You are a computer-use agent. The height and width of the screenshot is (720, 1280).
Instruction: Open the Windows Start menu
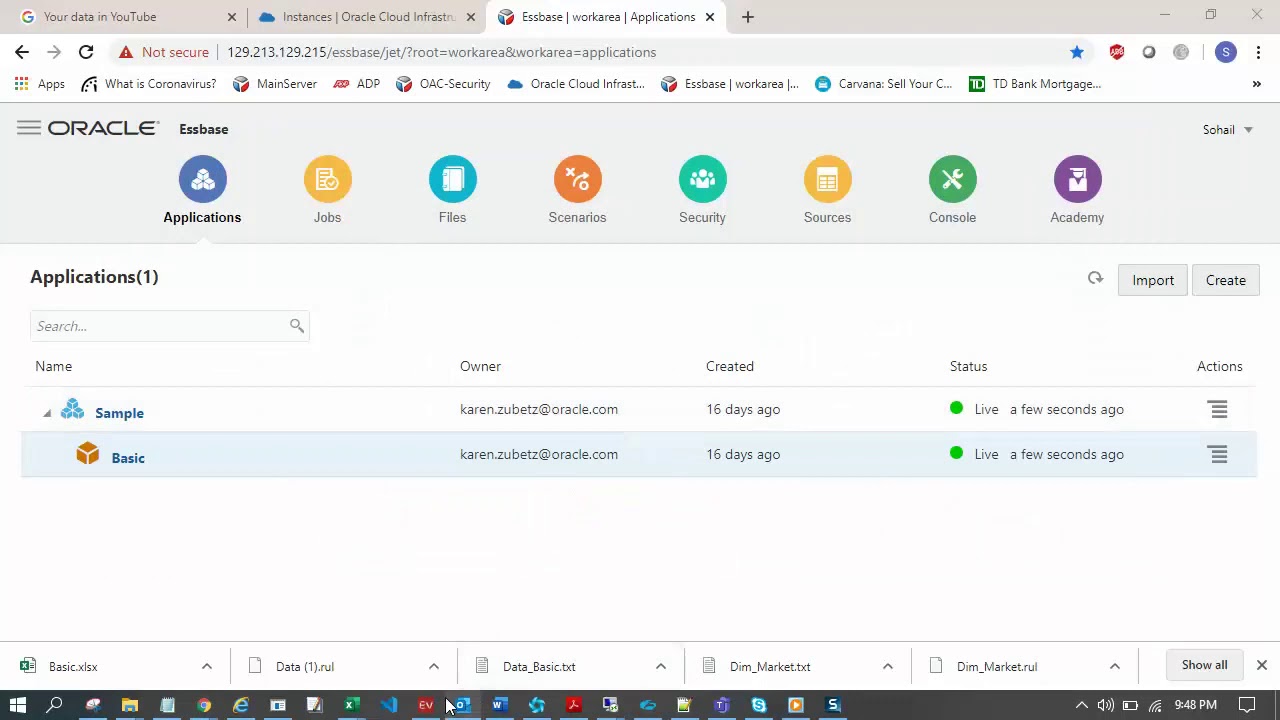[x=18, y=705]
